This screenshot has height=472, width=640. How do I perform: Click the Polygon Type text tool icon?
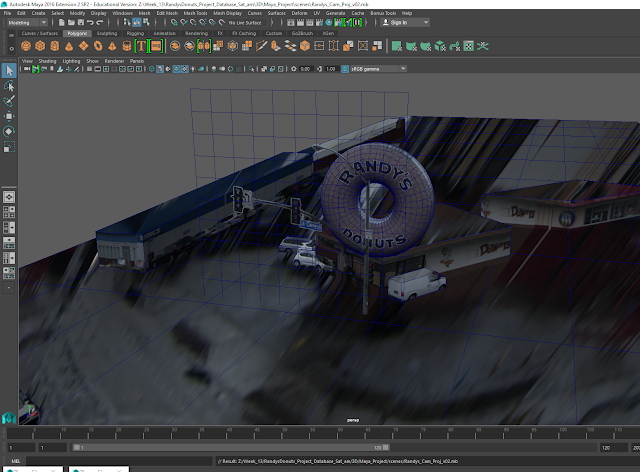(x=141, y=46)
